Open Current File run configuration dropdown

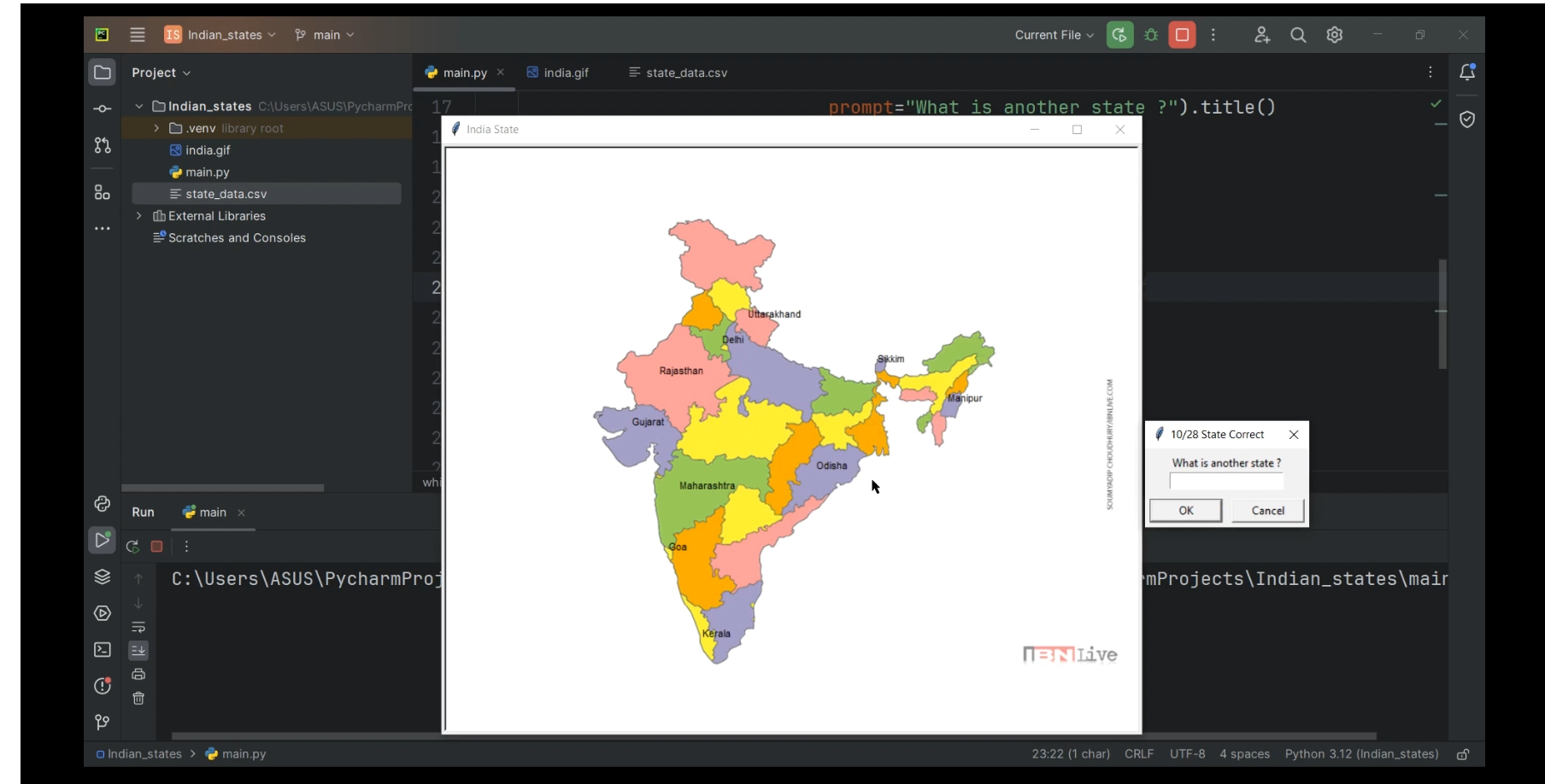click(1054, 35)
